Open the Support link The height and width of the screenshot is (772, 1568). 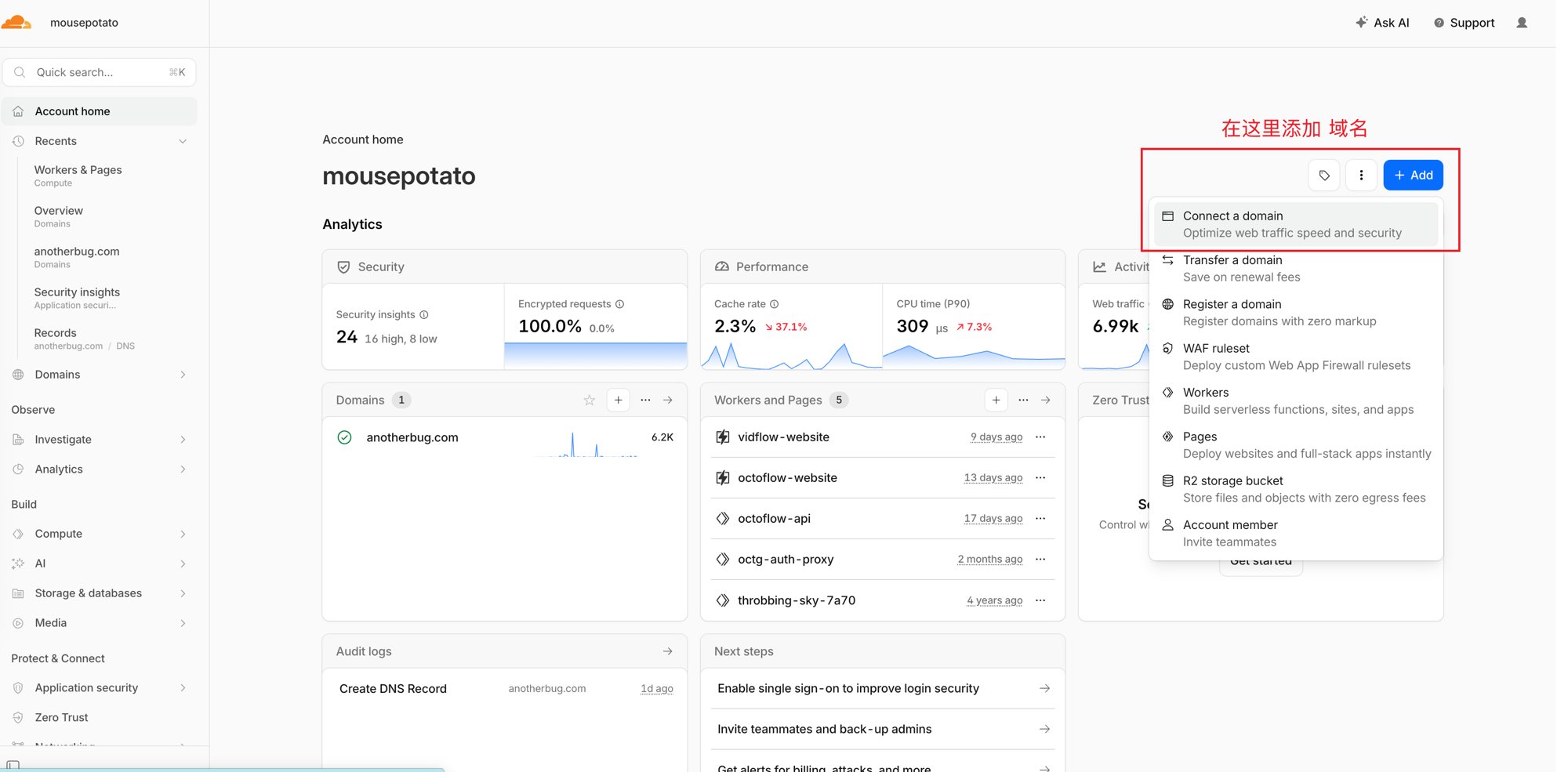click(1464, 23)
